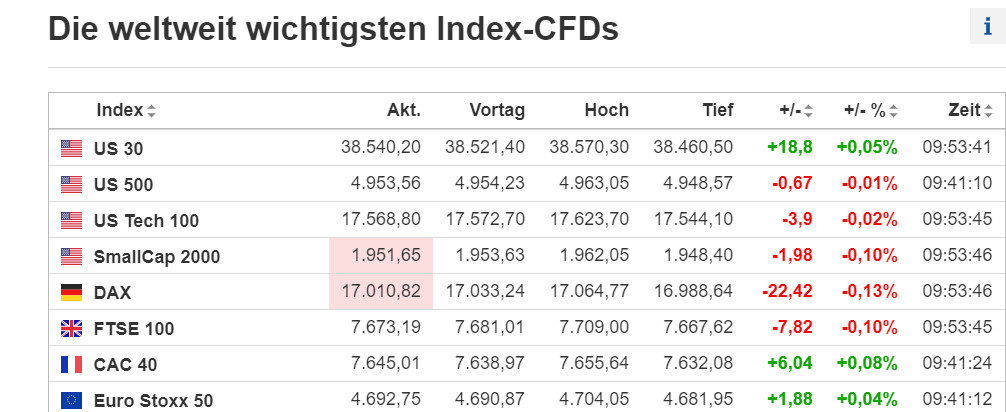The height and width of the screenshot is (412, 1006).
Task: Click the EU flag beside Euro Stoxx 50
Action: pyautogui.click(x=71, y=401)
